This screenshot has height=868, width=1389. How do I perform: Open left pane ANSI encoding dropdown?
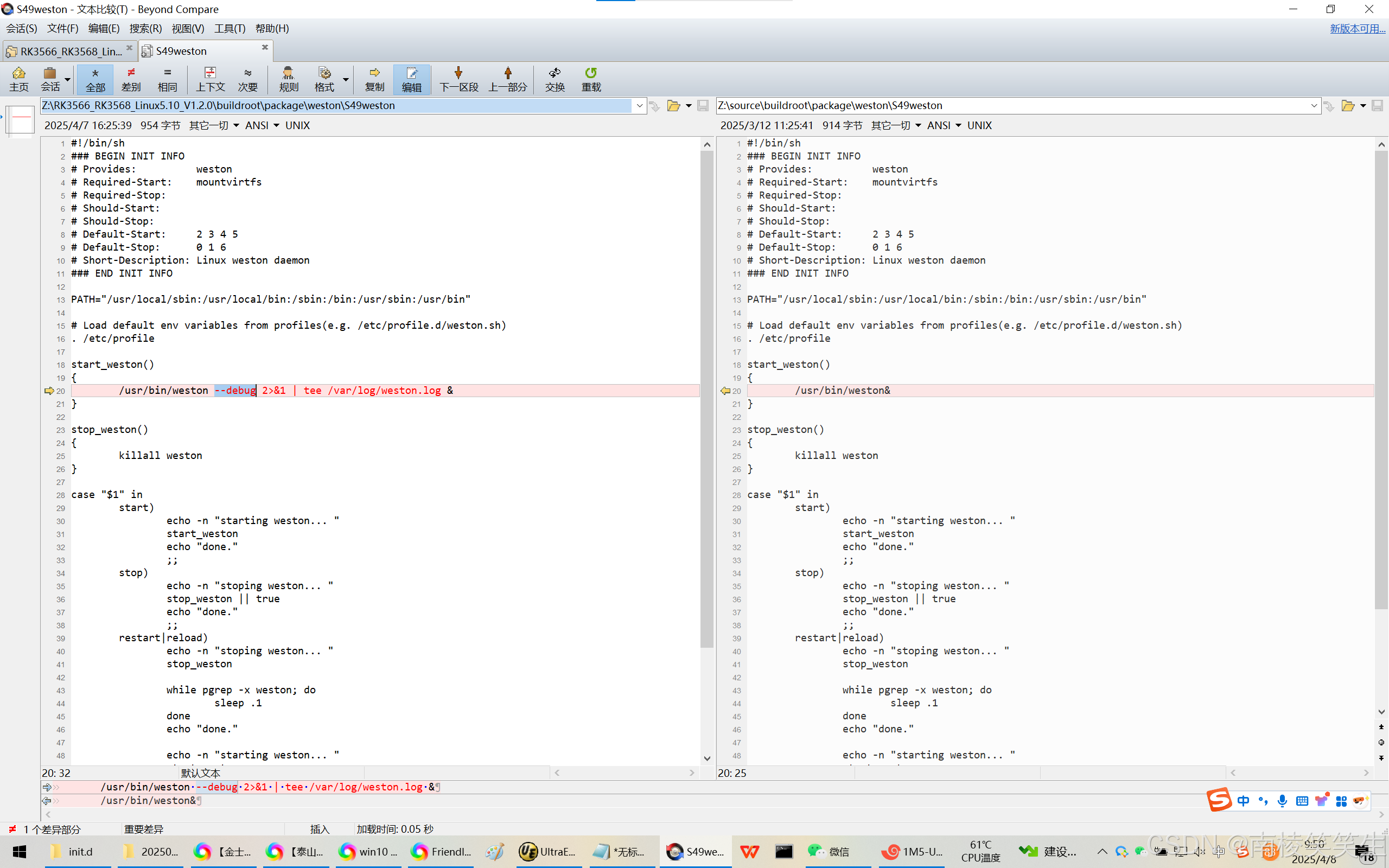(262, 125)
